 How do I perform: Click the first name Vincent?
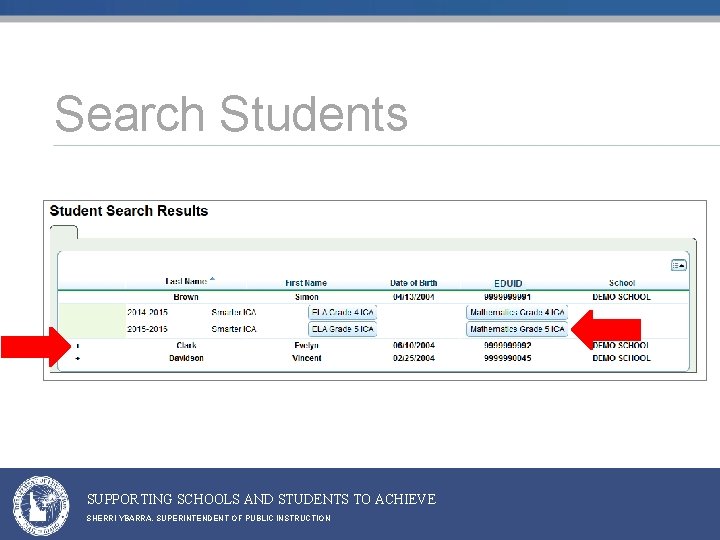point(307,358)
